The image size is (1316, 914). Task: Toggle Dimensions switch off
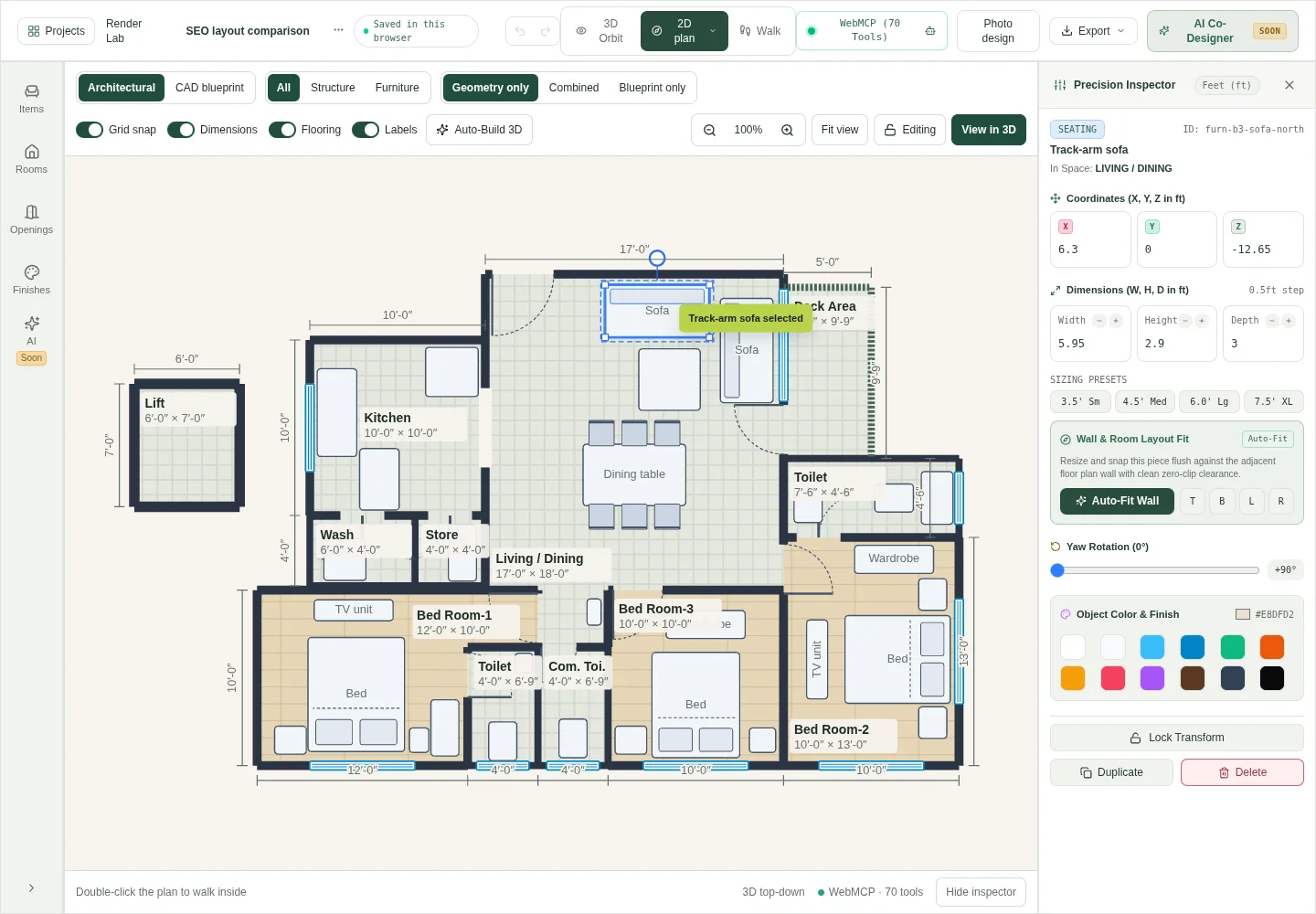click(181, 130)
